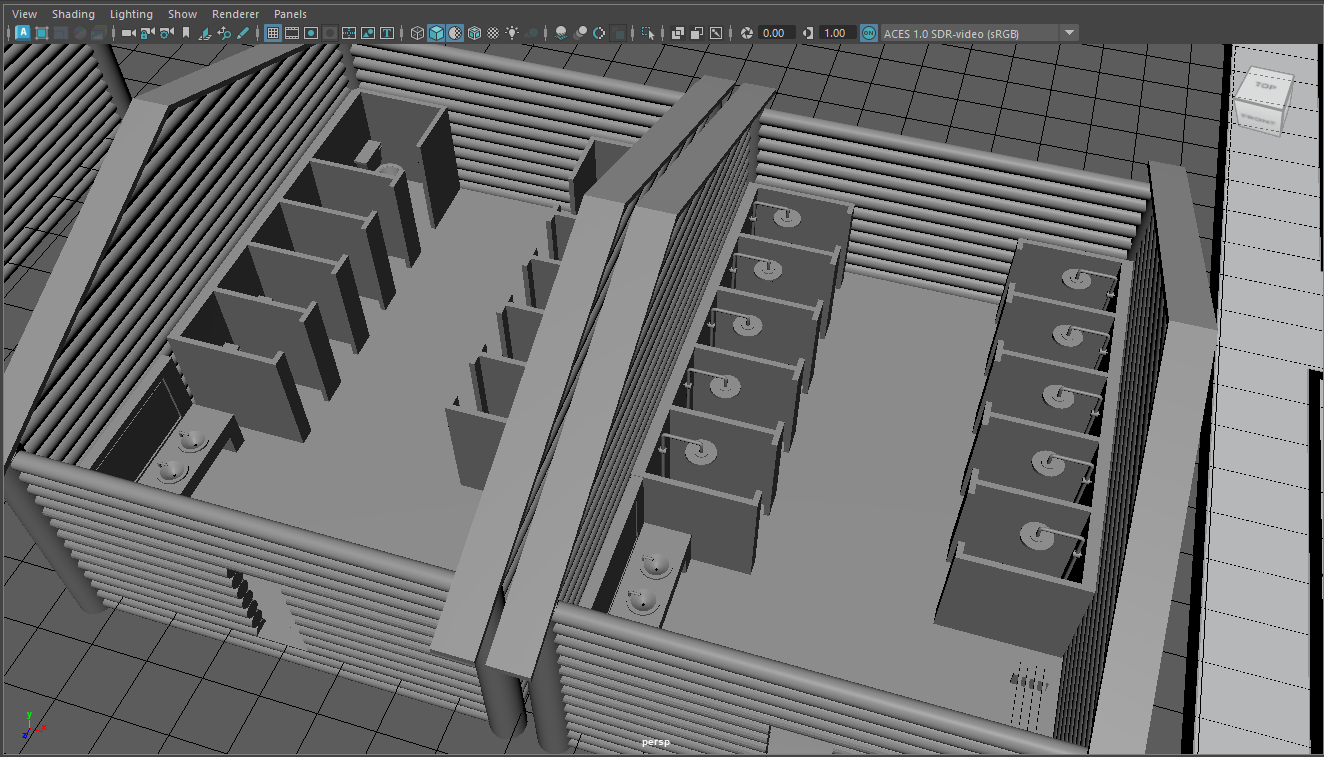This screenshot has width=1324, height=757.
Task: Click the Isolate Select icon
Action: pos(648,33)
